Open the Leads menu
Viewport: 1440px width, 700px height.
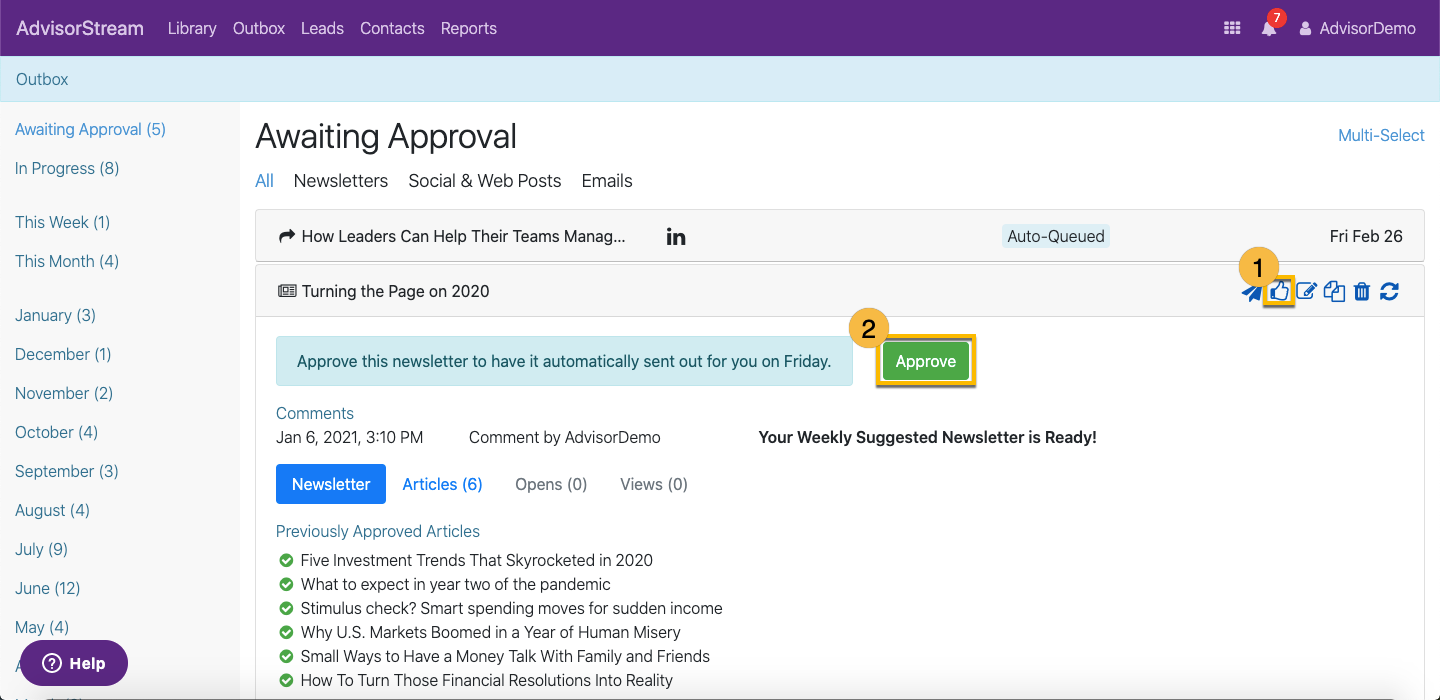tap(322, 28)
